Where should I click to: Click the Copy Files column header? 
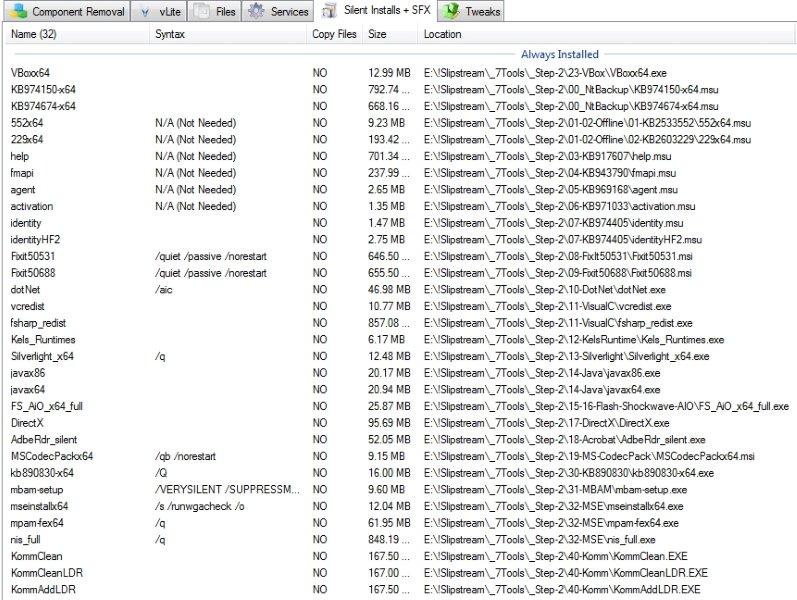pyautogui.click(x=333, y=34)
